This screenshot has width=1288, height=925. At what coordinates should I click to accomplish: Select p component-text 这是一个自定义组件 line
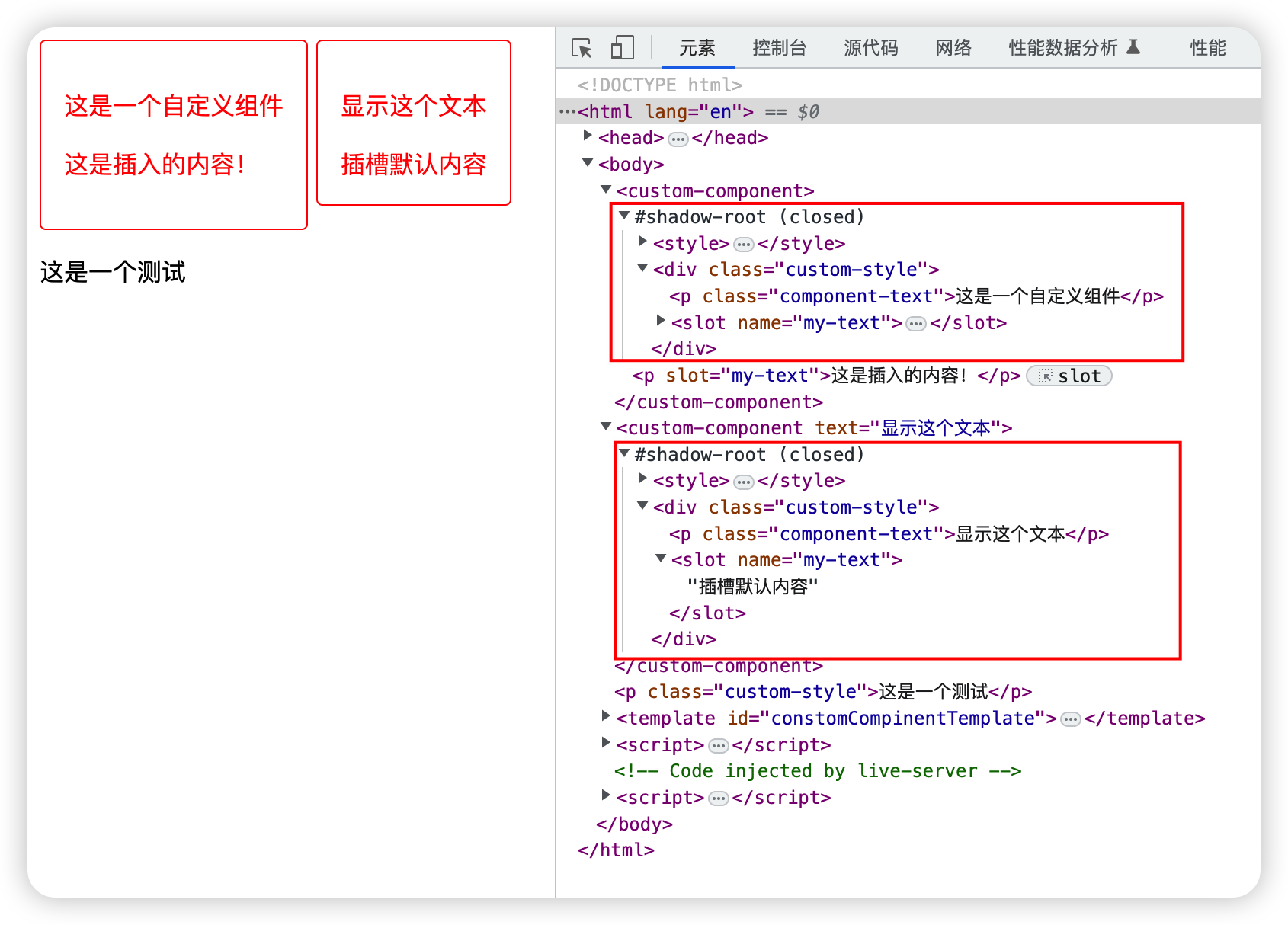916,296
